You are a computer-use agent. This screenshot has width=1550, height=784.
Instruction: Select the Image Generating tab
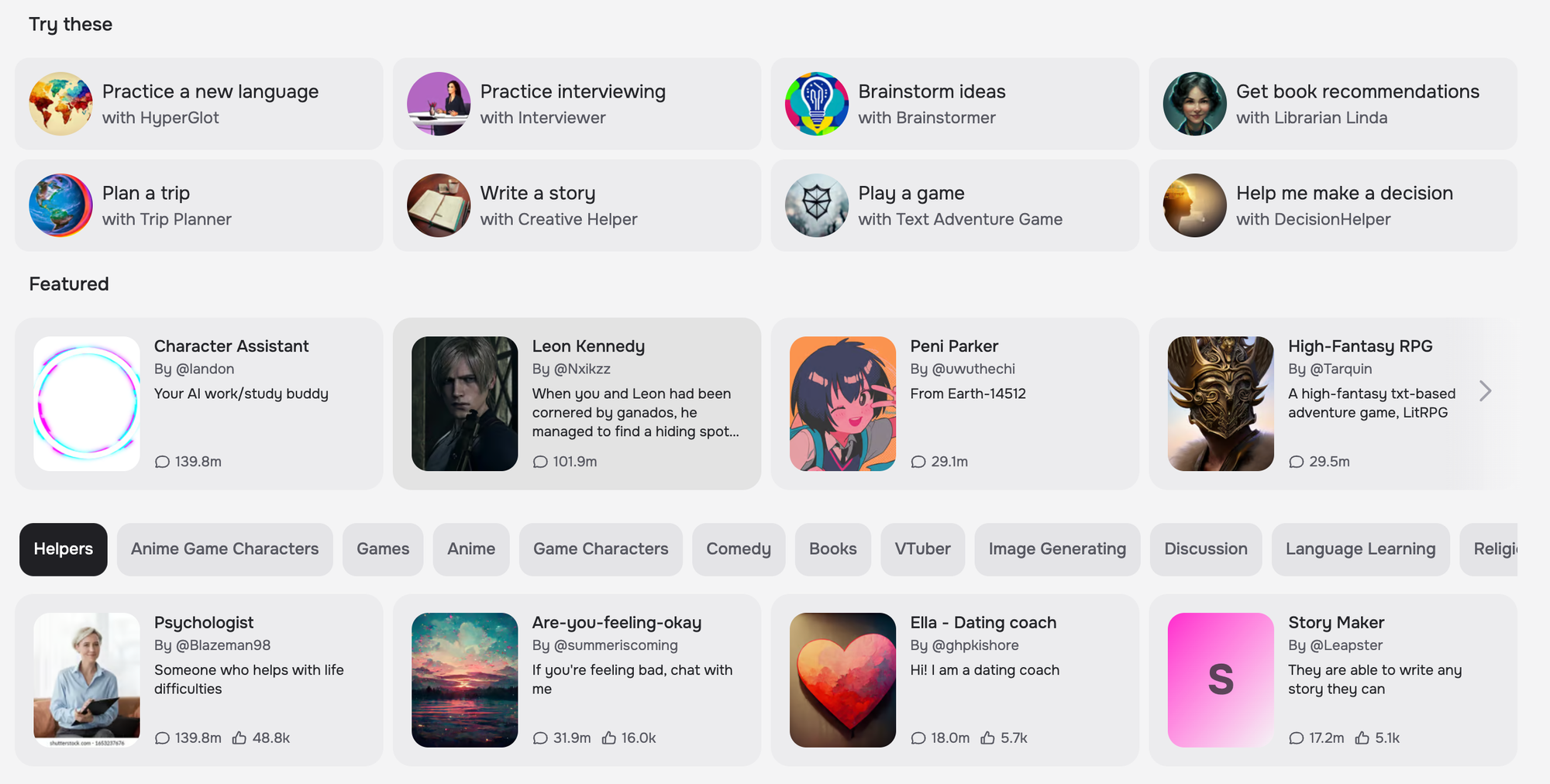tap(1057, 549)
